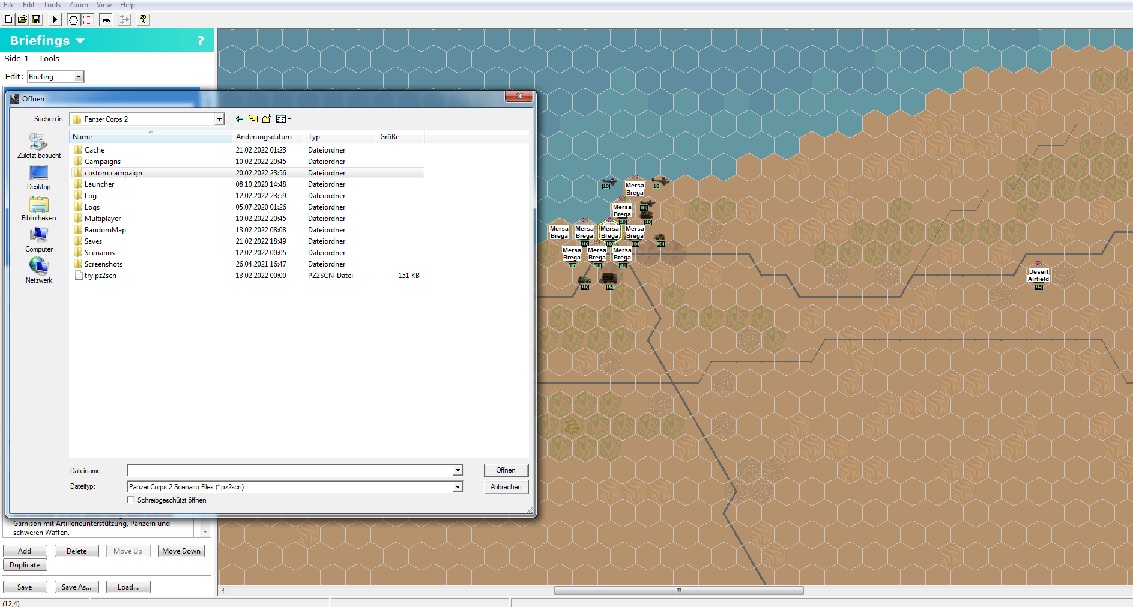Create a new folder in the dialog
Screen dimensions: 1133x607
pos(266,119)
